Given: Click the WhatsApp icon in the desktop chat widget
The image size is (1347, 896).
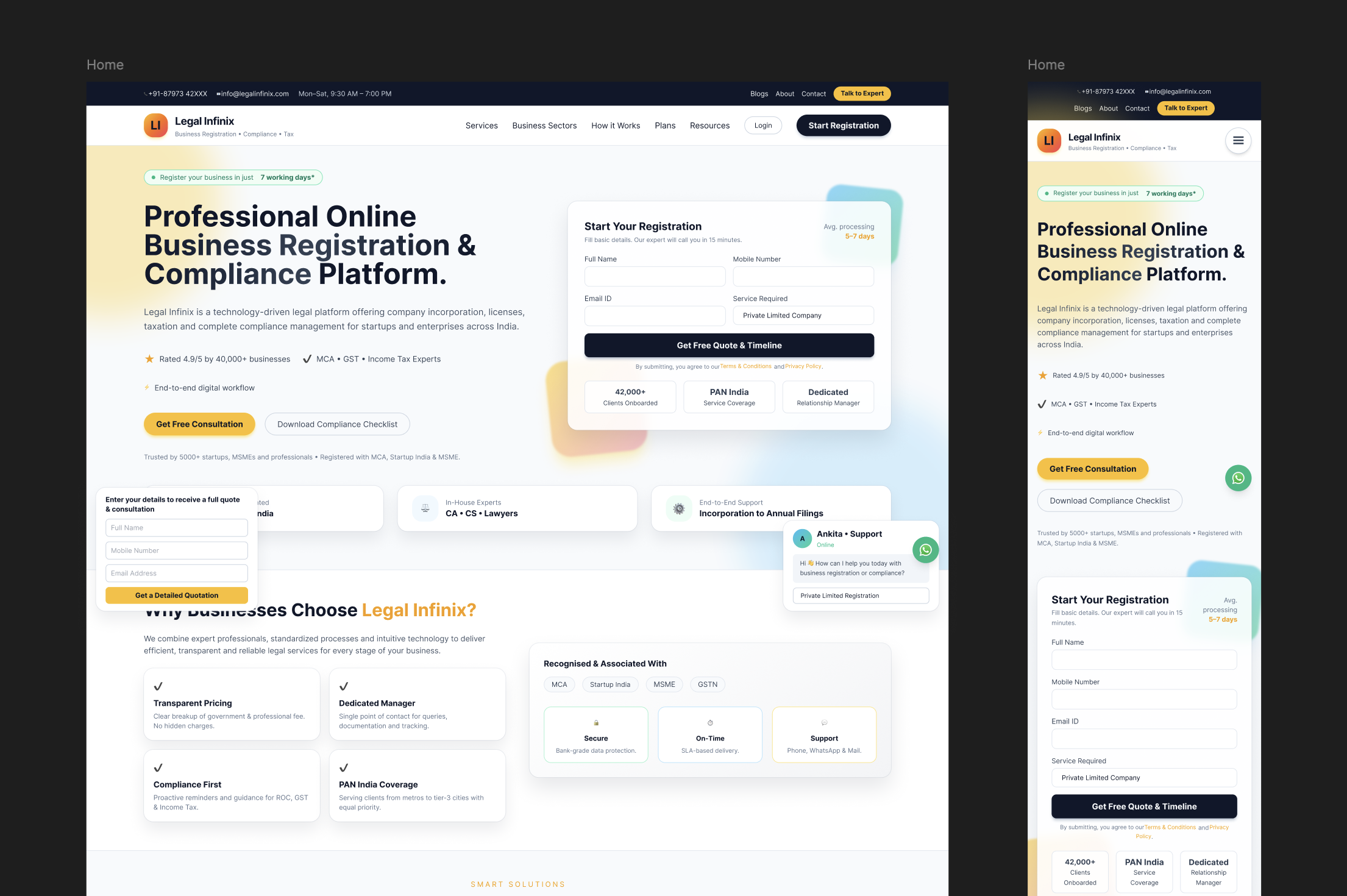Looking at the screenshot, I should (x=925, y=550).
